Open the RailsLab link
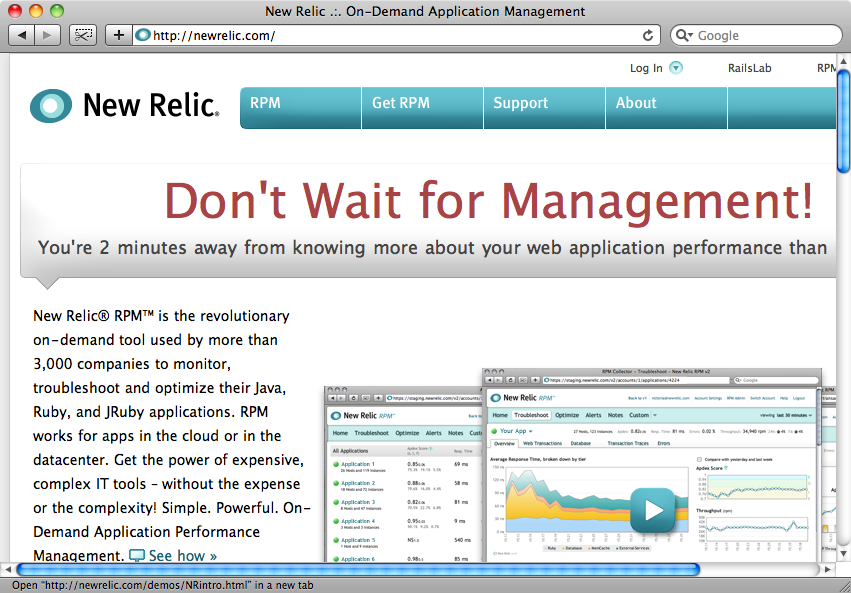851x593 pixels. [x=750, y=68]
